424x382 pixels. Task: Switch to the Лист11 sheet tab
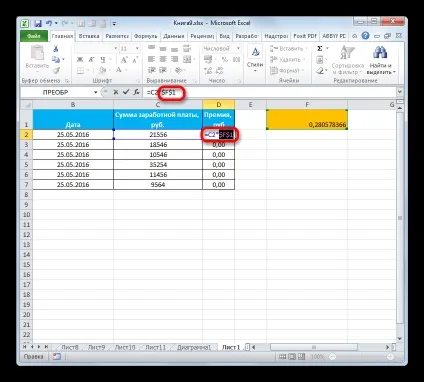click(x=155, y=347)
